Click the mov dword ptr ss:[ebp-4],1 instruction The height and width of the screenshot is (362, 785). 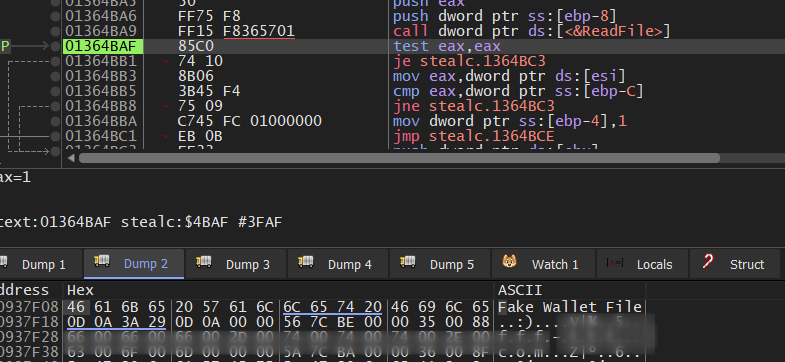[510, 122]
